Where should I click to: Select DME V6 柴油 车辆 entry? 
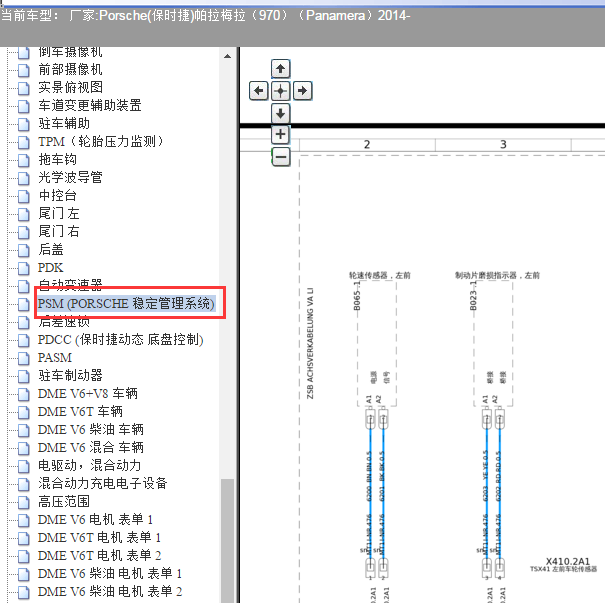pyautogui.click(x=91, y=430)
